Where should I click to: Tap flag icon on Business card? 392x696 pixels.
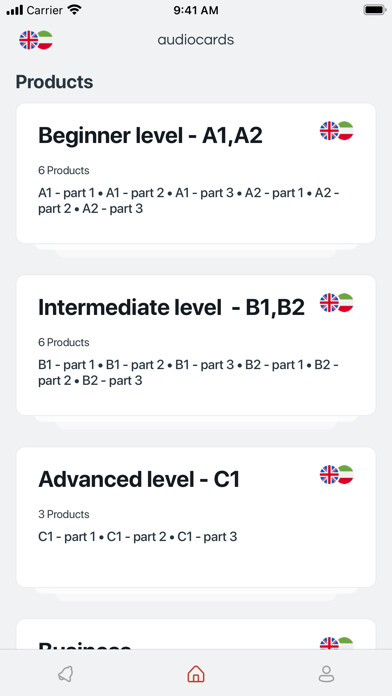337,643
